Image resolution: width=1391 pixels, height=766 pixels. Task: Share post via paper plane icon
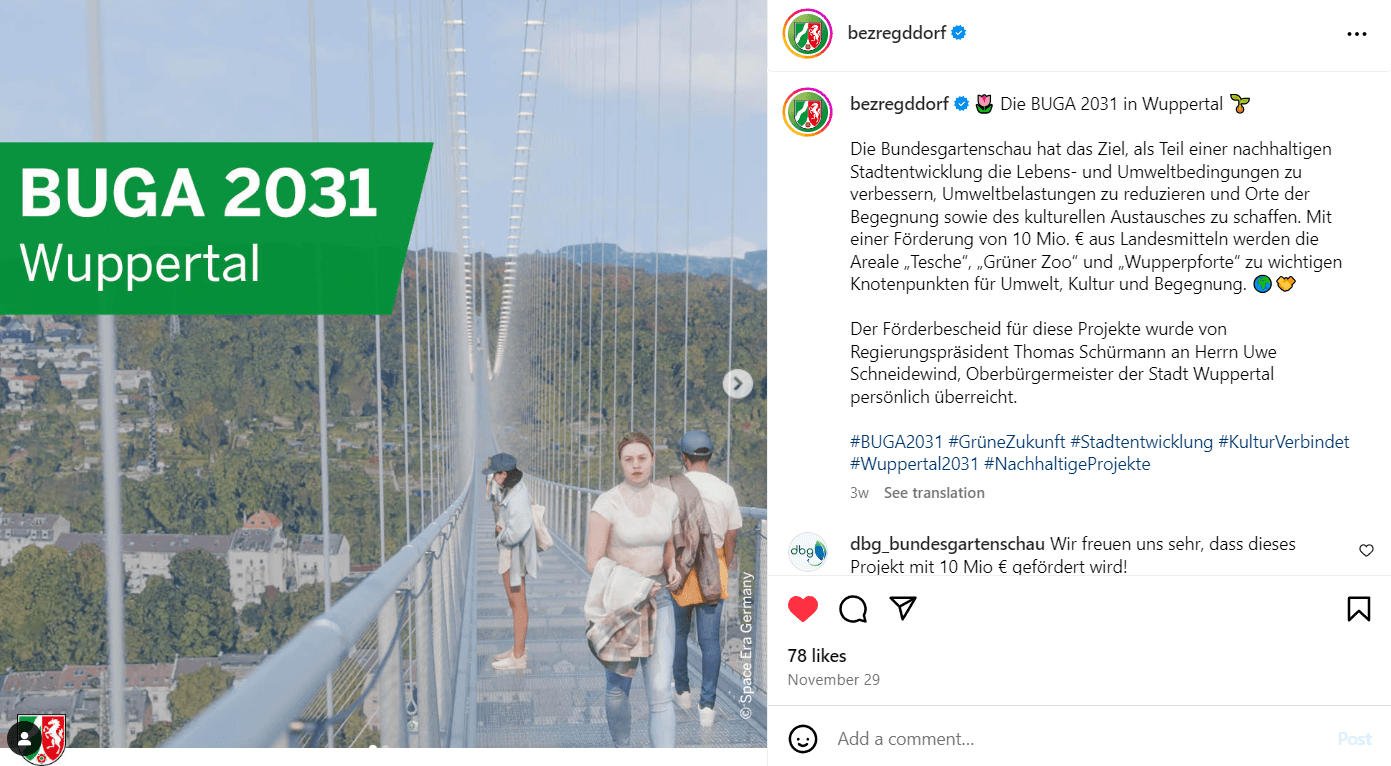point(903,609)
